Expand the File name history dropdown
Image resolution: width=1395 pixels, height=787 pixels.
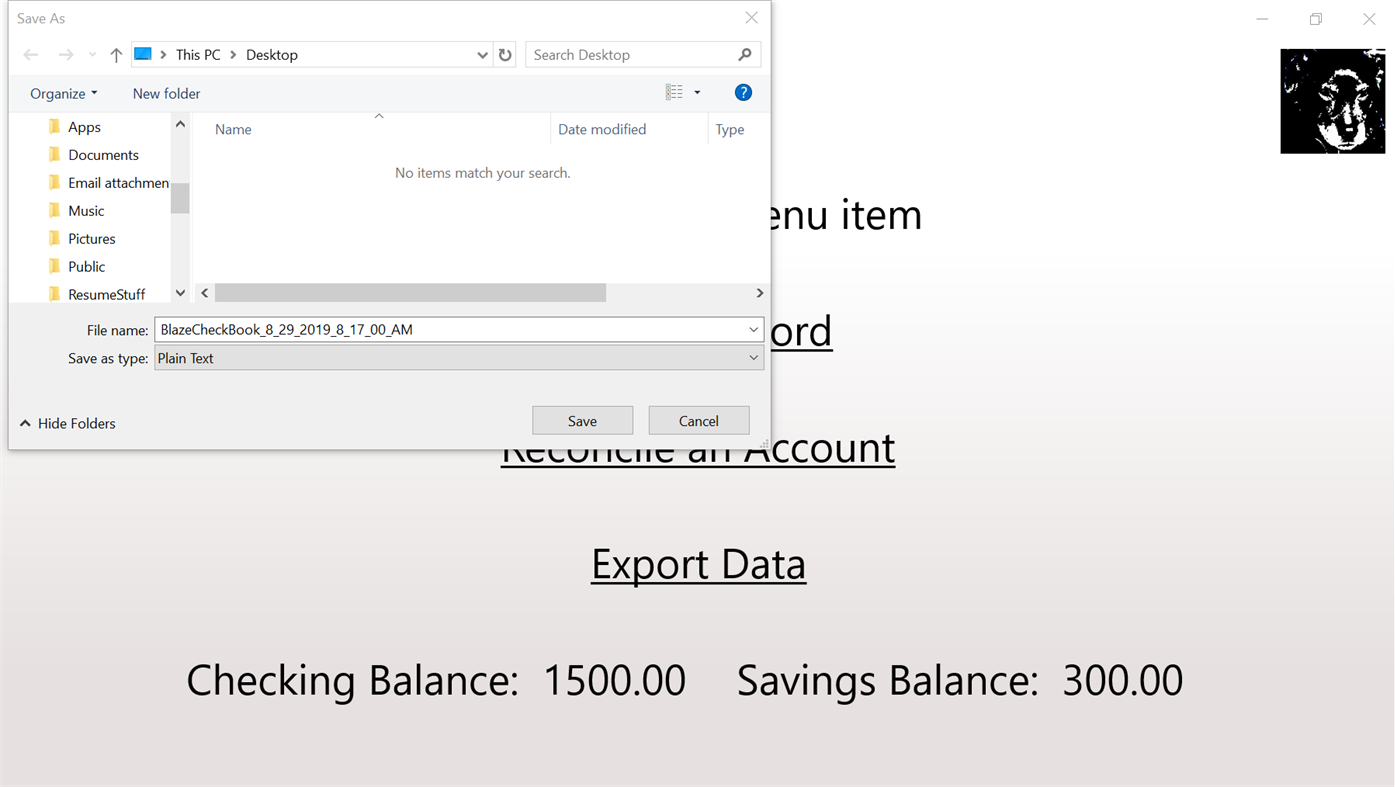tap(753, 329)
